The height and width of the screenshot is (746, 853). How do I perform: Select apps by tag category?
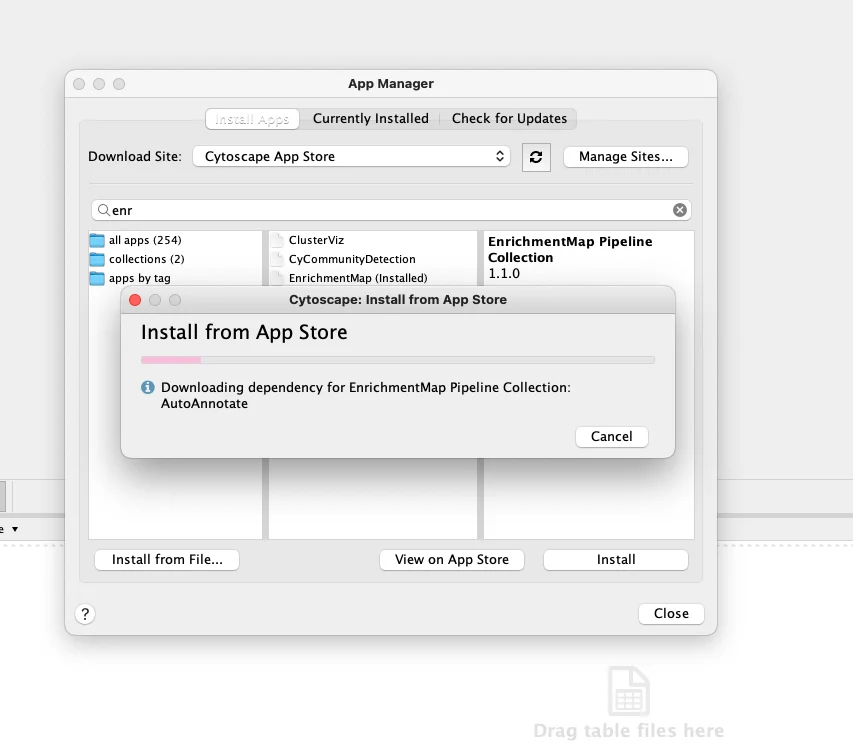(139, 278)
